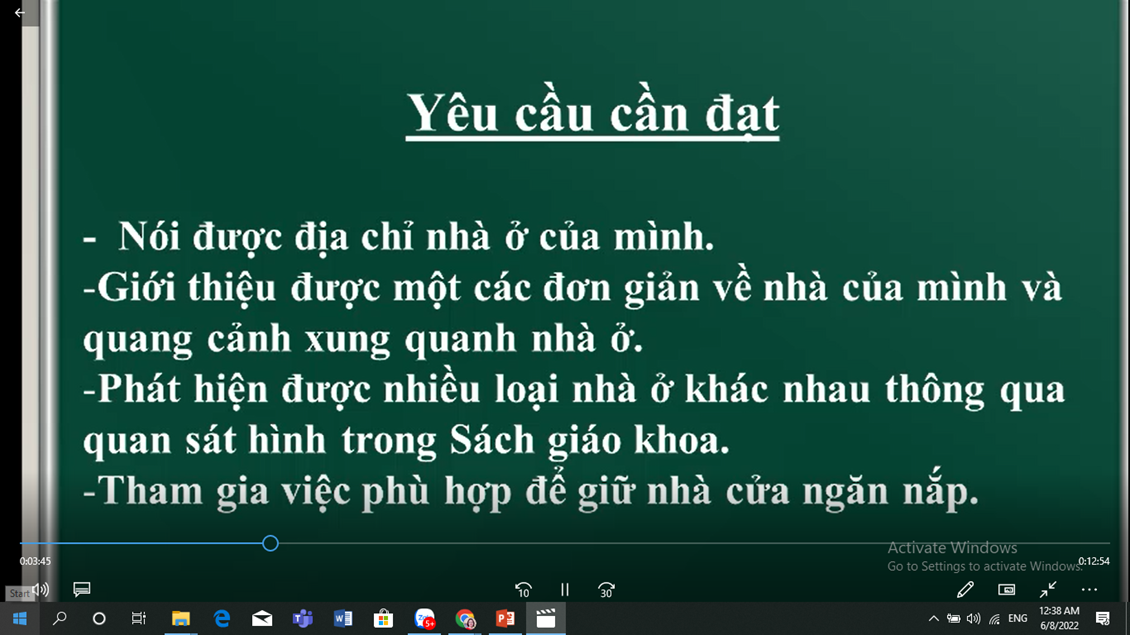Open Microsoft Teams from taskbar
The height and width of the screenshot is (635, 1130).
coord(302,619)
